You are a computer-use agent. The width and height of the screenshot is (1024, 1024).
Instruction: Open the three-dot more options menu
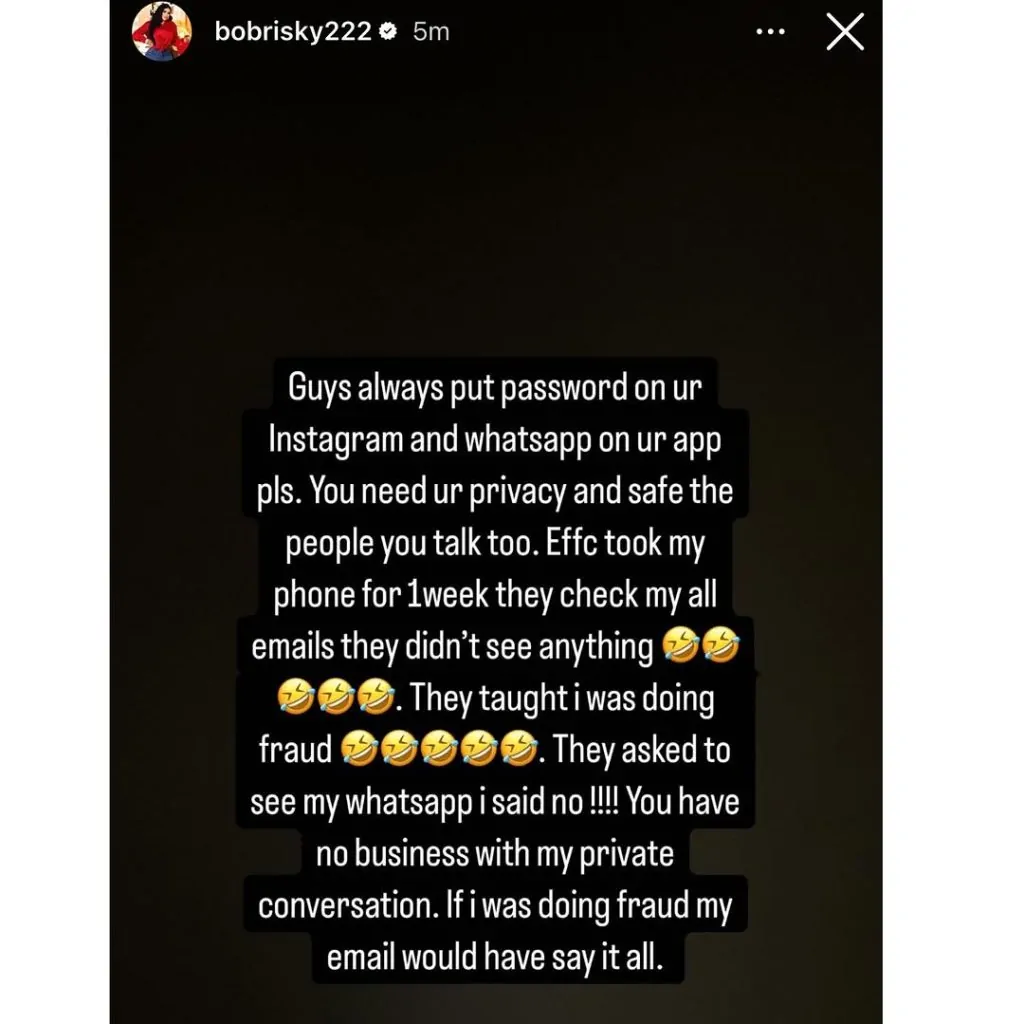pos(771,31)
